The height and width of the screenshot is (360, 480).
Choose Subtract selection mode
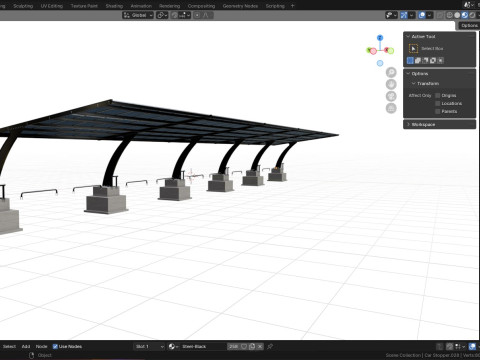click(x=425, y=60)
